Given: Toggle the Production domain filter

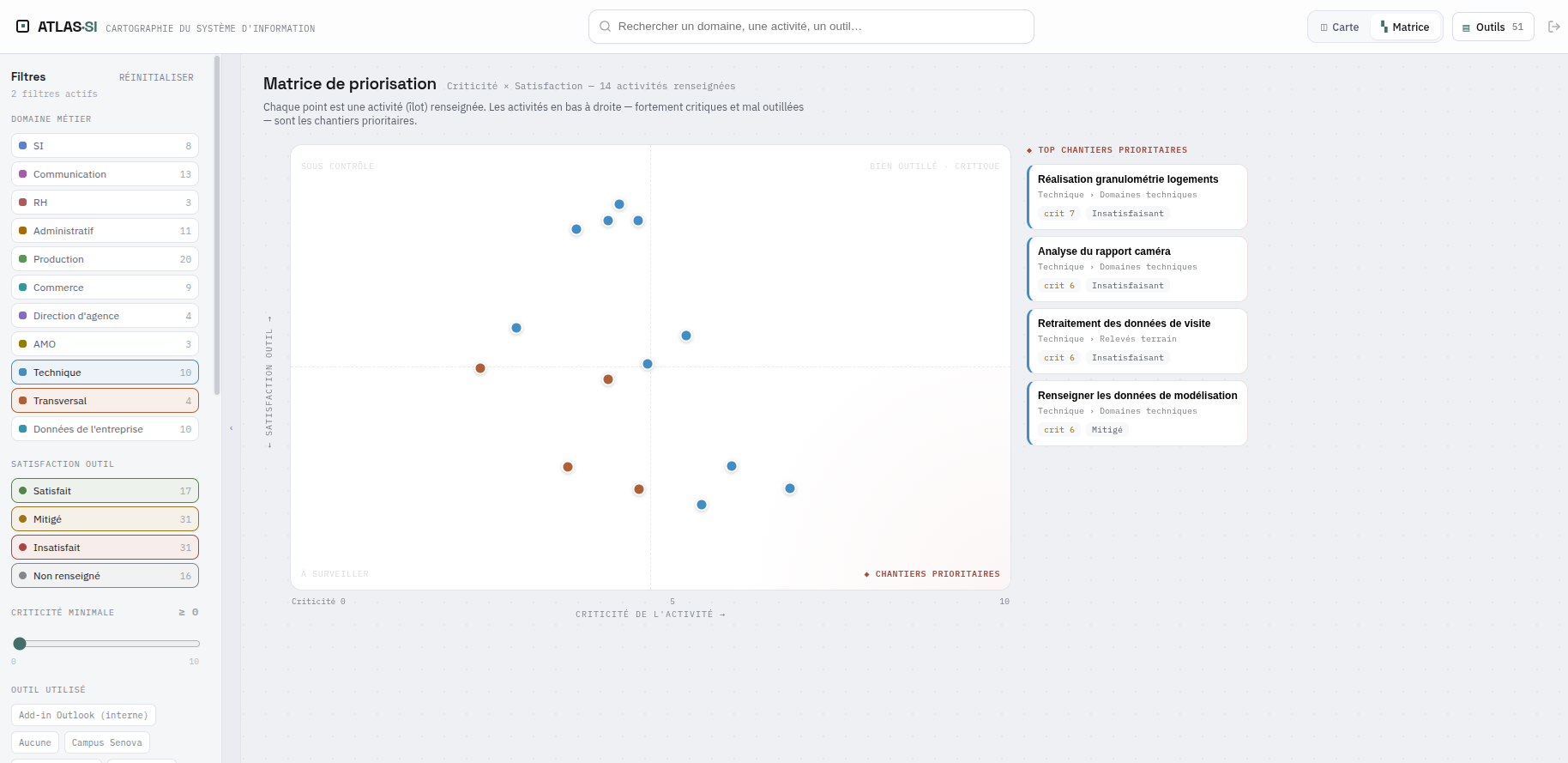Looking at the screenshot, I should (105, 259).
